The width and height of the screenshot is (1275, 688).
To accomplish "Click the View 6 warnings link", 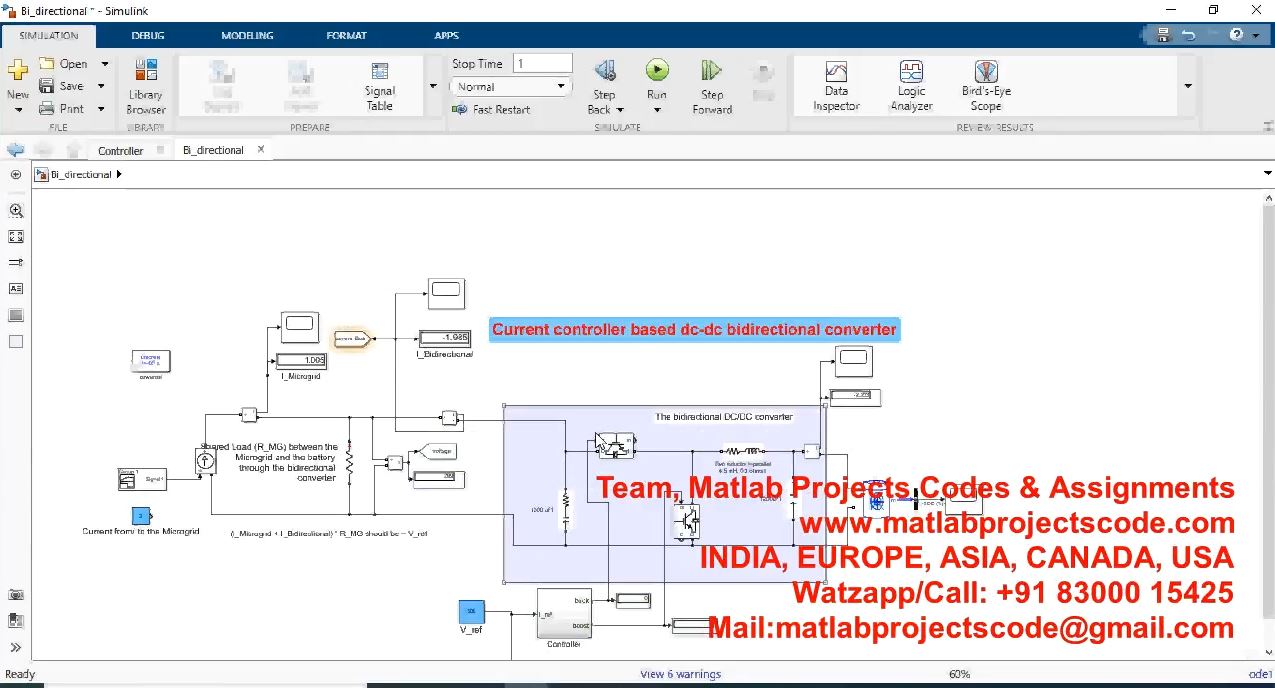I will [680, 674].
